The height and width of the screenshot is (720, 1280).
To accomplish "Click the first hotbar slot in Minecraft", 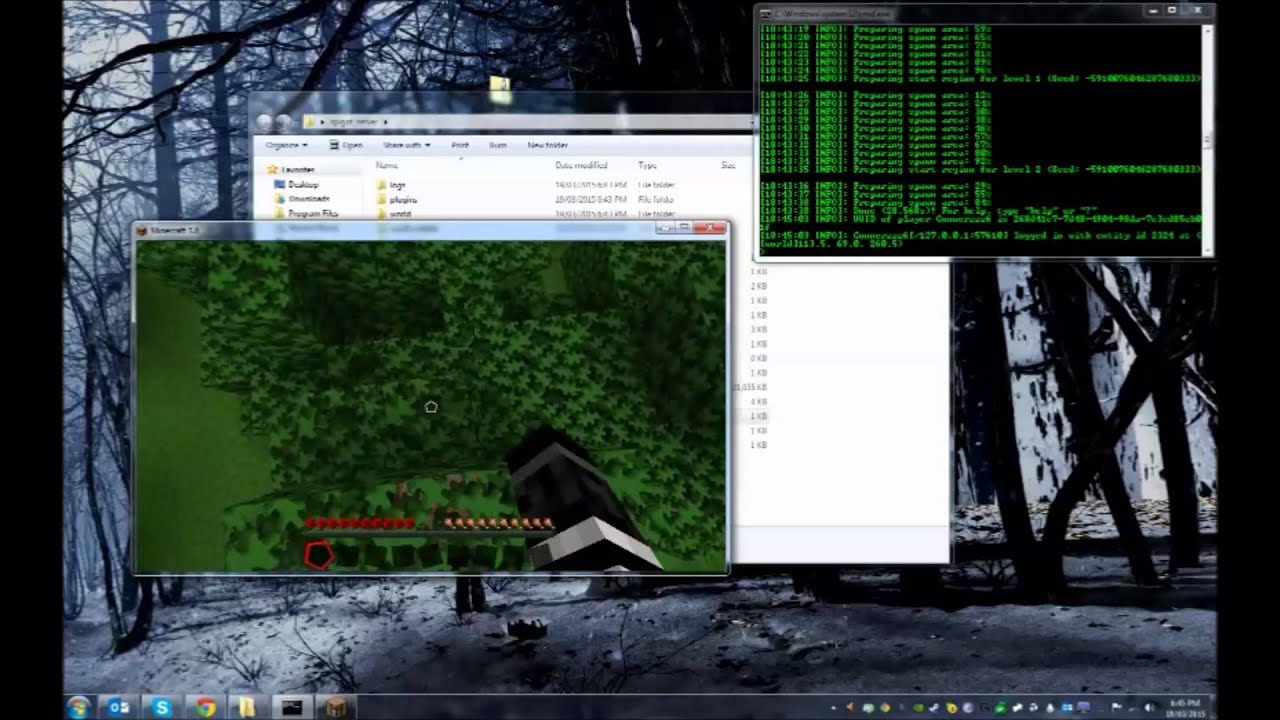I will pyautogui.click(x=318, y=555).
